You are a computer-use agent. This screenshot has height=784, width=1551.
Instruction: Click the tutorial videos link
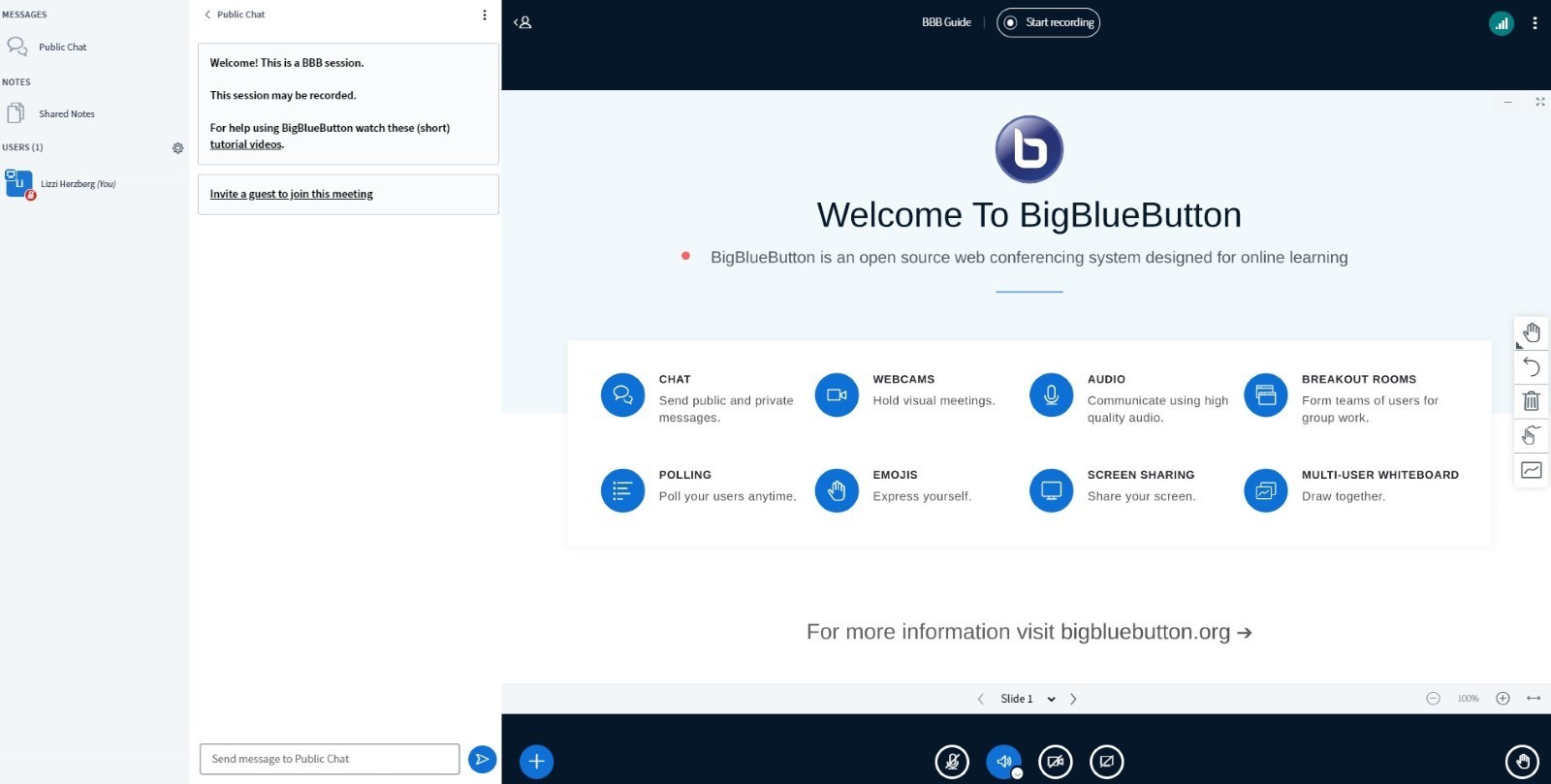coord(246,144)
